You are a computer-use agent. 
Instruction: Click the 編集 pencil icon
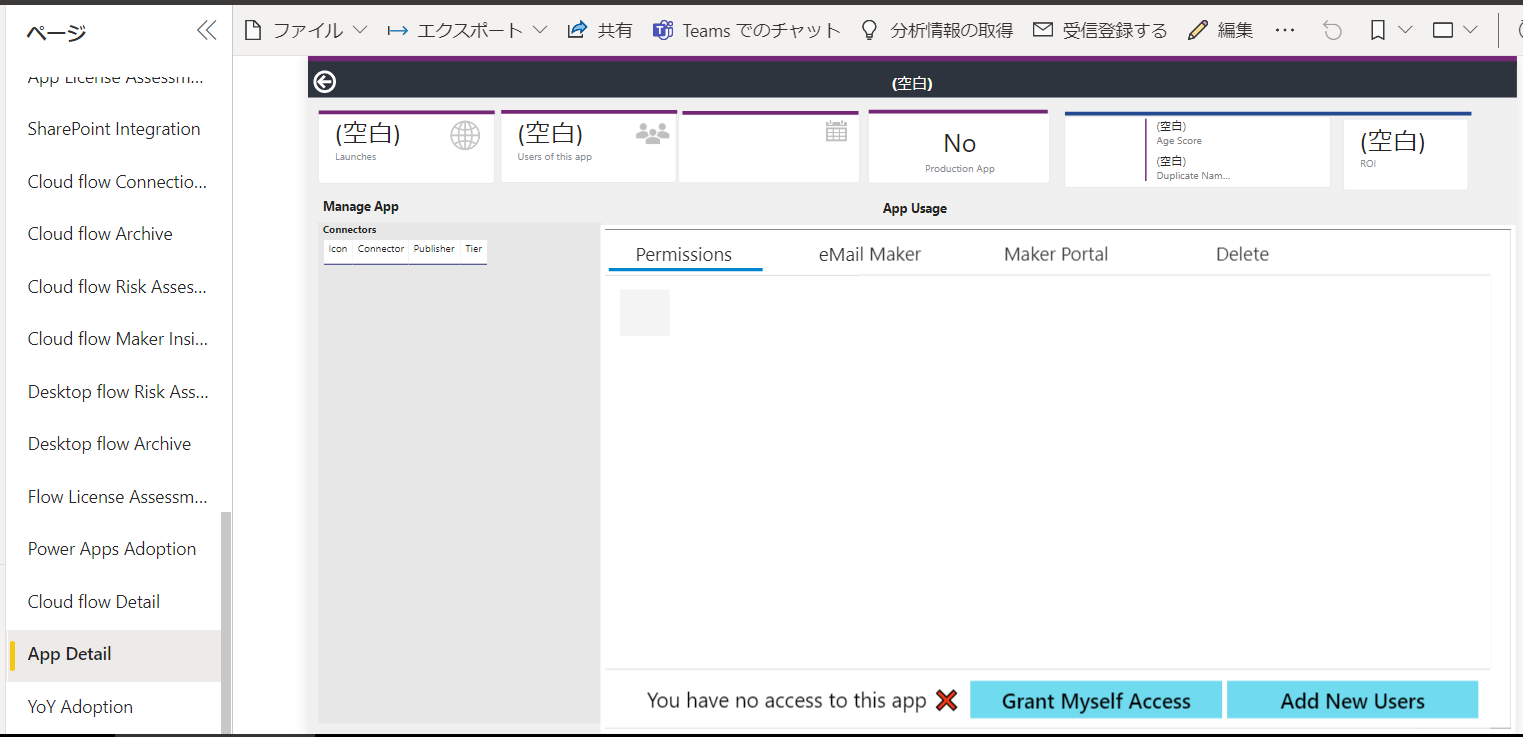(1197, 29)
